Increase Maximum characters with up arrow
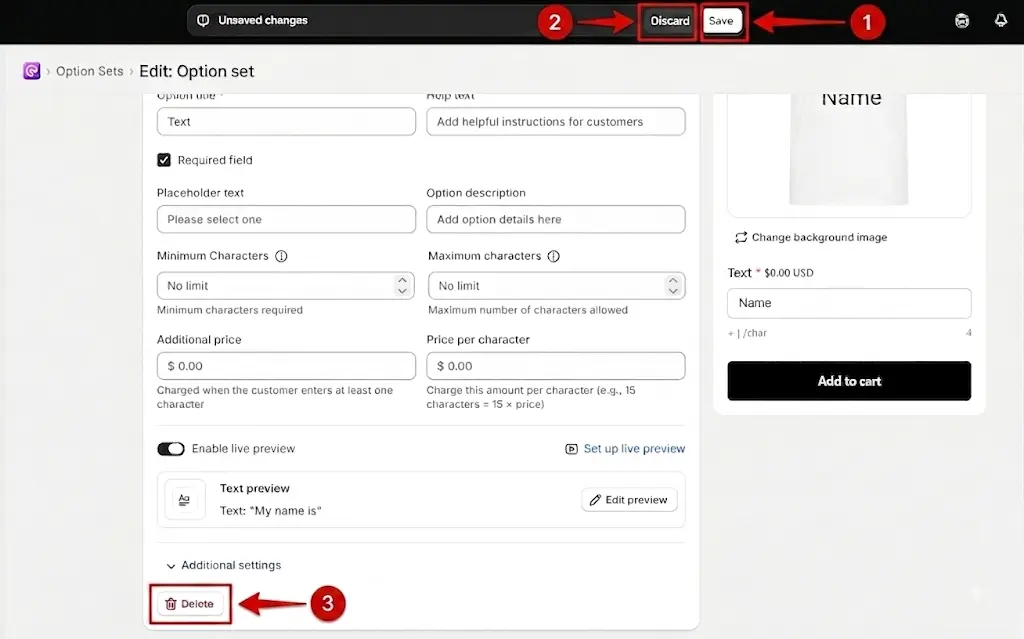 point(673,280)
